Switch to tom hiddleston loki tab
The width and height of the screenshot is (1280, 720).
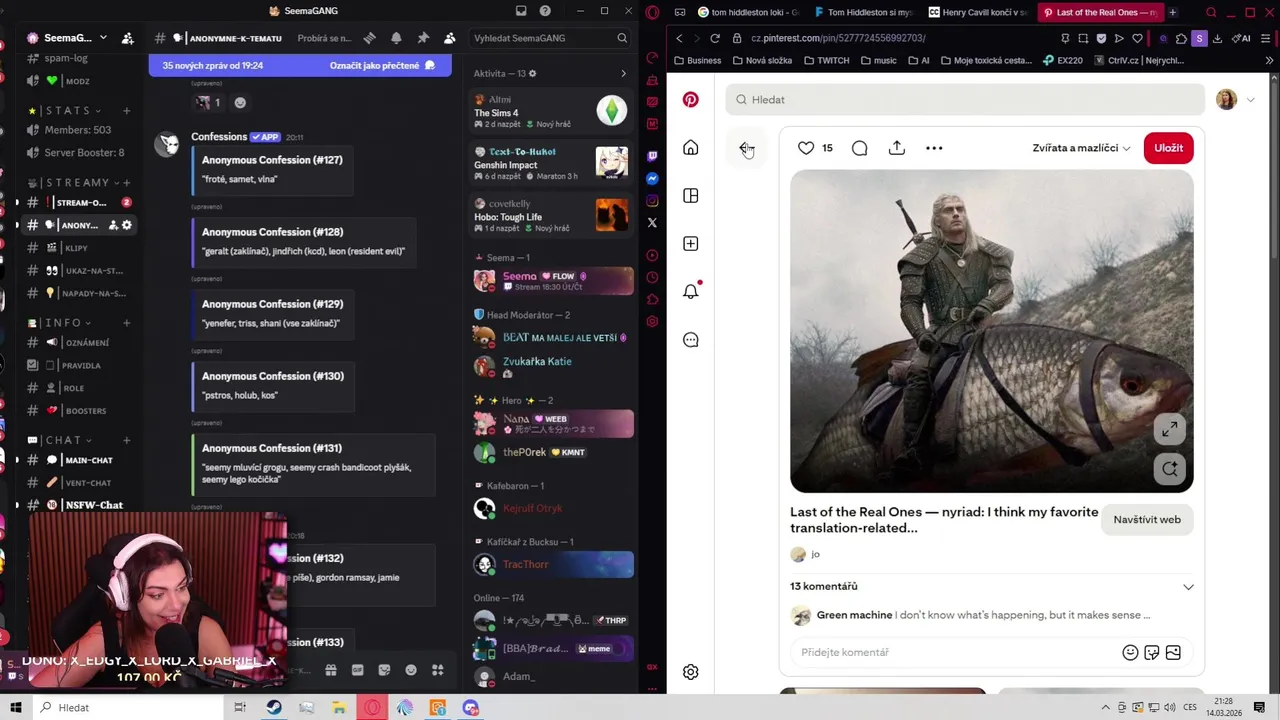click(x=747, y=12)
